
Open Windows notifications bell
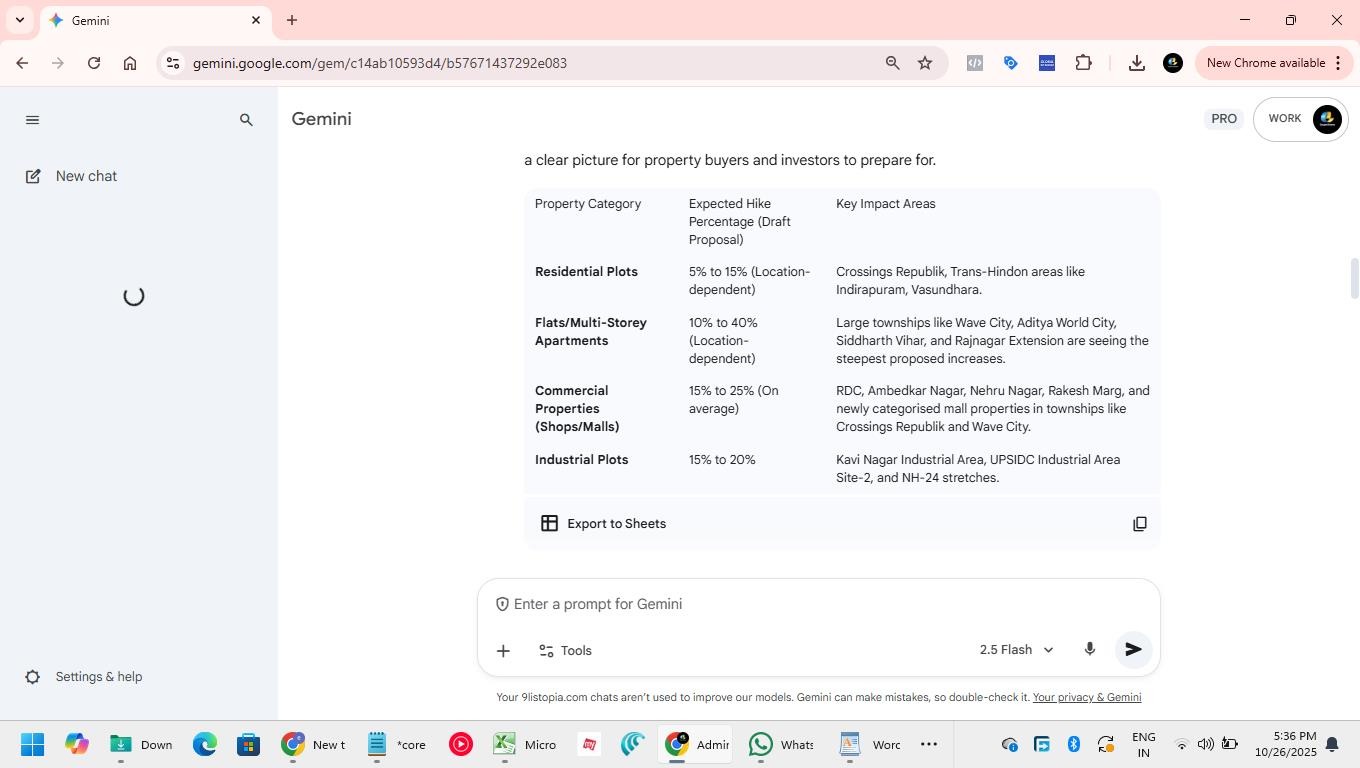pos(1332,745)
